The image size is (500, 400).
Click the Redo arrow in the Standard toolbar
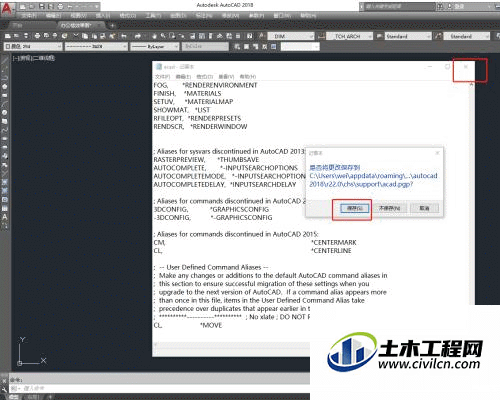click(x=137, y=36)
